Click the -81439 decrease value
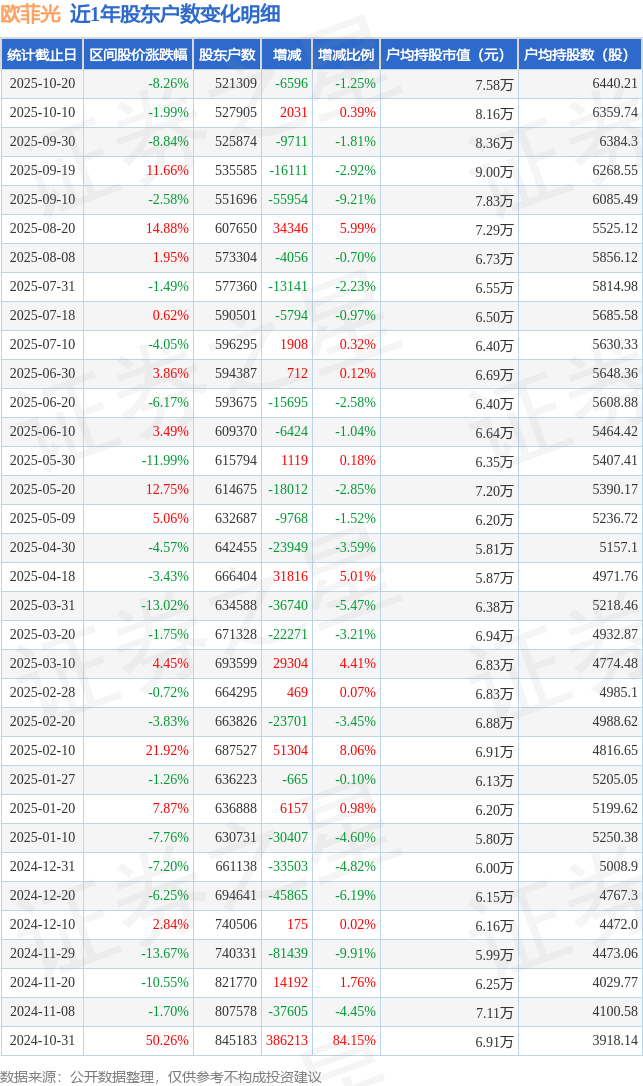The height and width of the screenshot is (1086, 643). pyautogui.click(x=286, y=954)
